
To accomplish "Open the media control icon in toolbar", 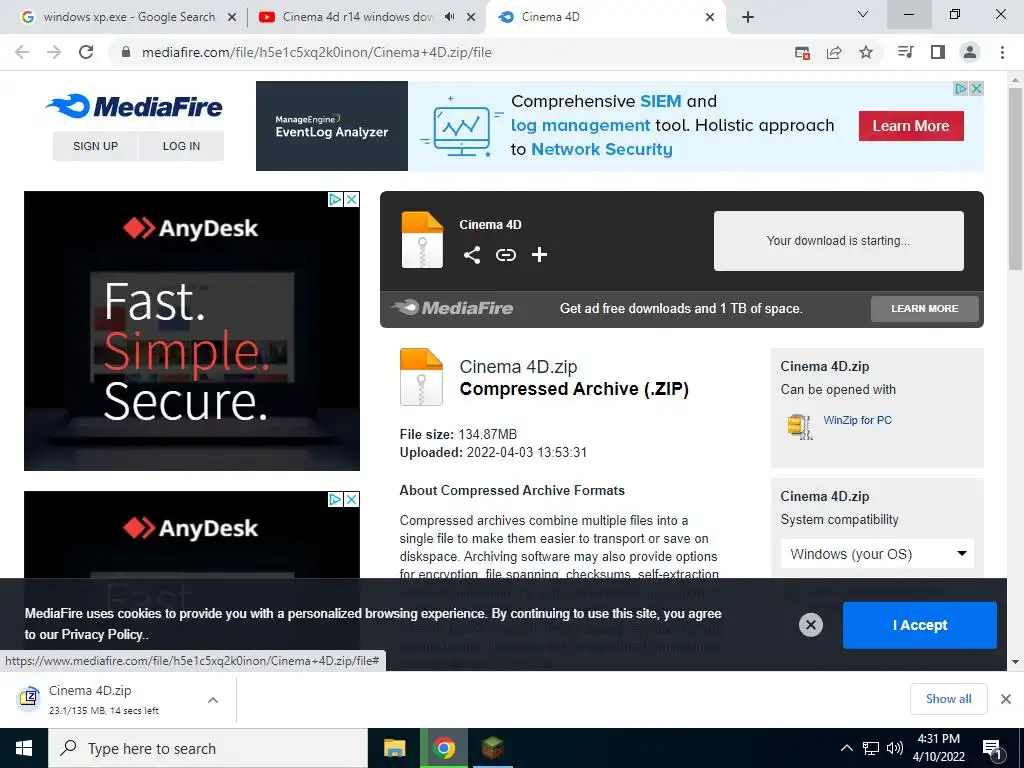I will pos(906,52).
